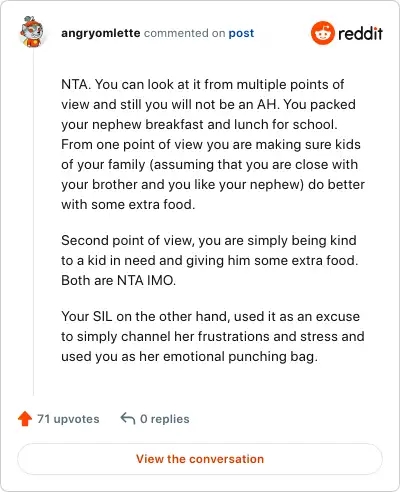Click the paragraph starting "NTA. You can look"

tap(213, 144)
